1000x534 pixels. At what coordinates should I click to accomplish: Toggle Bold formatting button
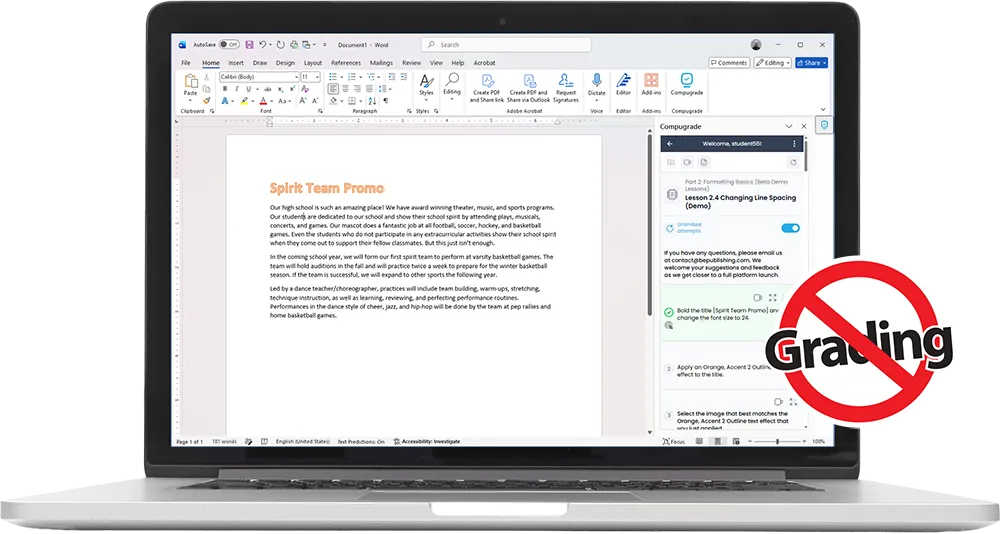click(224, 89)
